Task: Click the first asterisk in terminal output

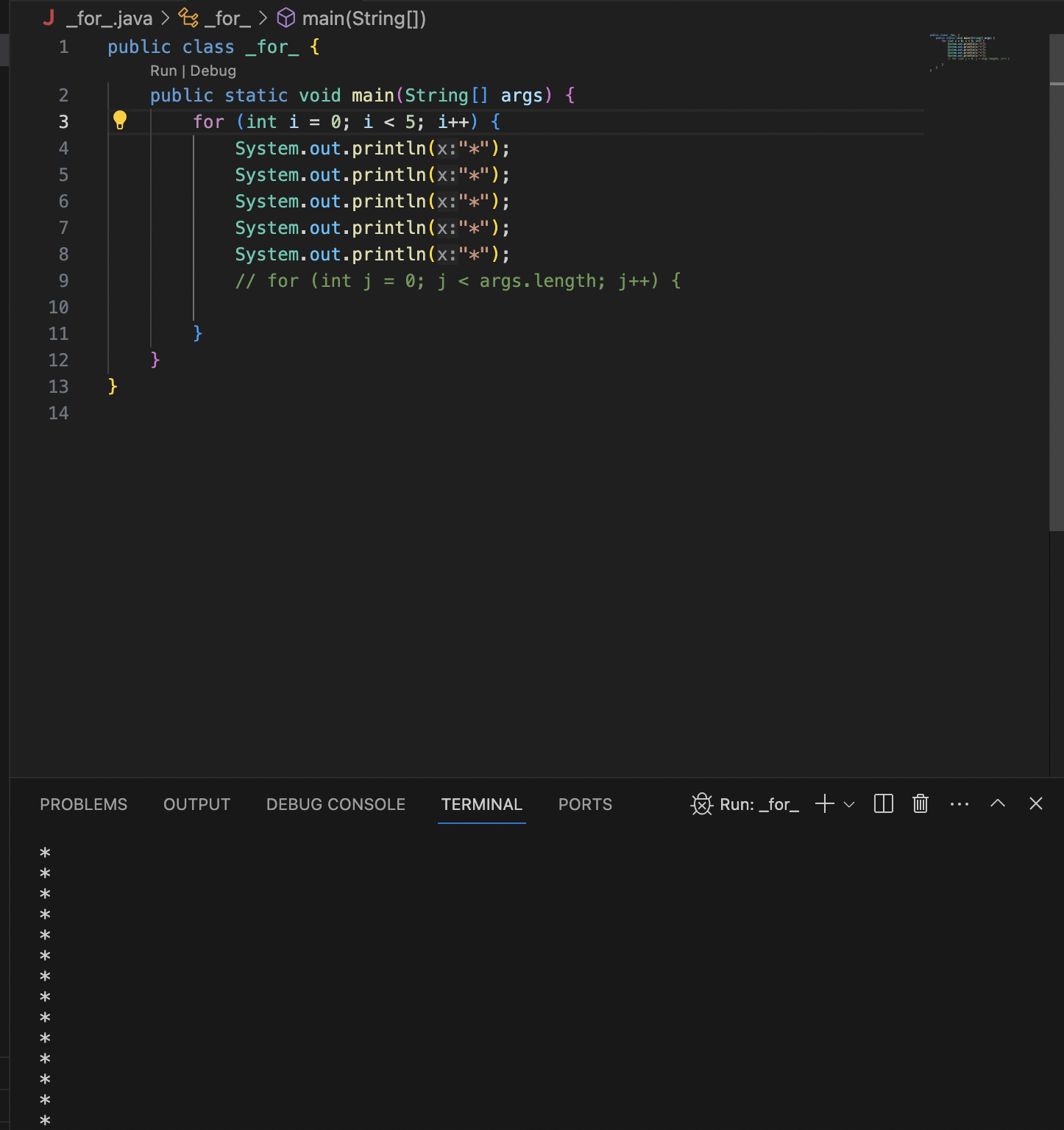Action: click(46, 853)
